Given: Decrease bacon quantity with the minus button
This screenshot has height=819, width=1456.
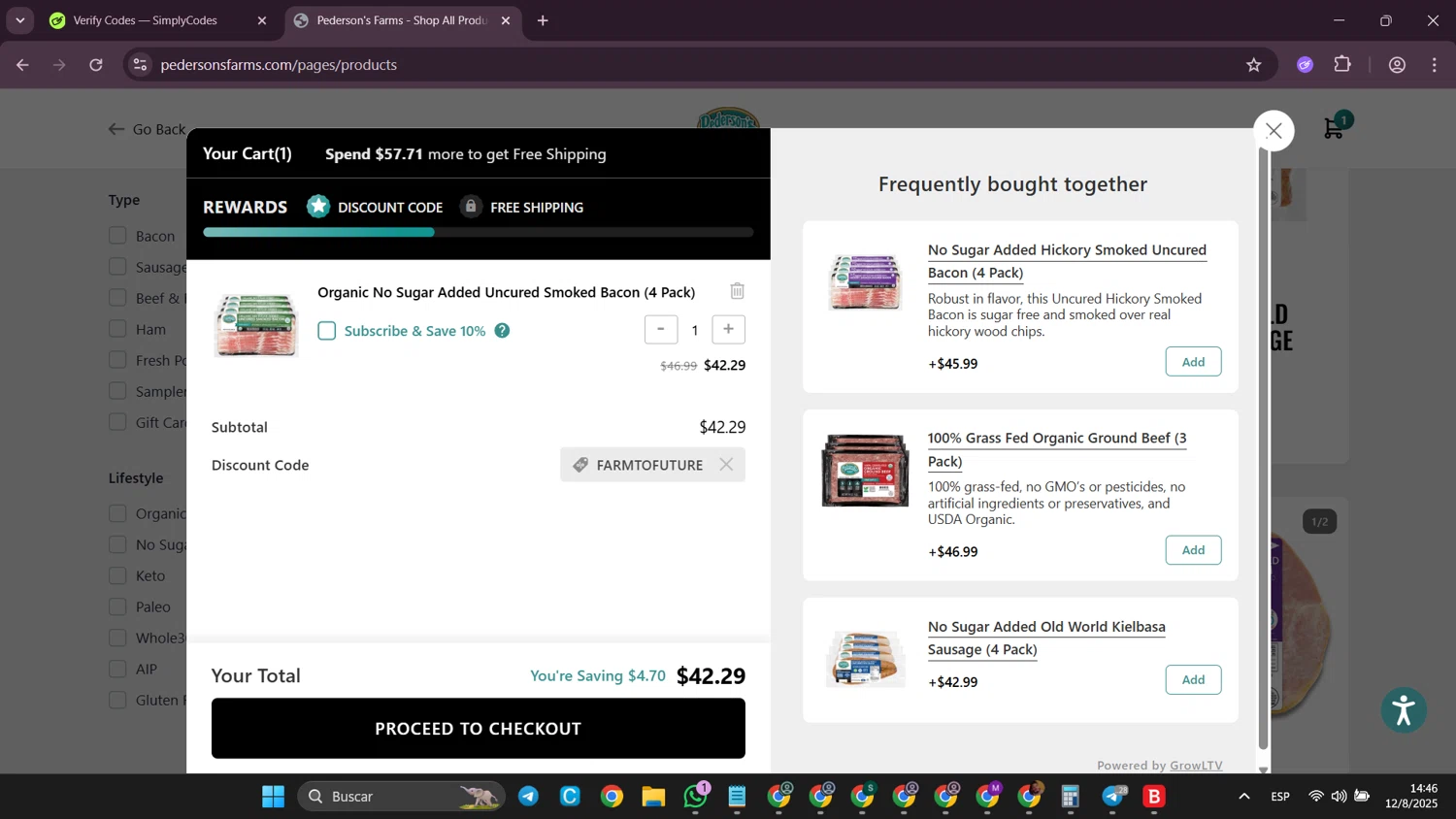Looking at the screenshot, I should coord(661,329).
